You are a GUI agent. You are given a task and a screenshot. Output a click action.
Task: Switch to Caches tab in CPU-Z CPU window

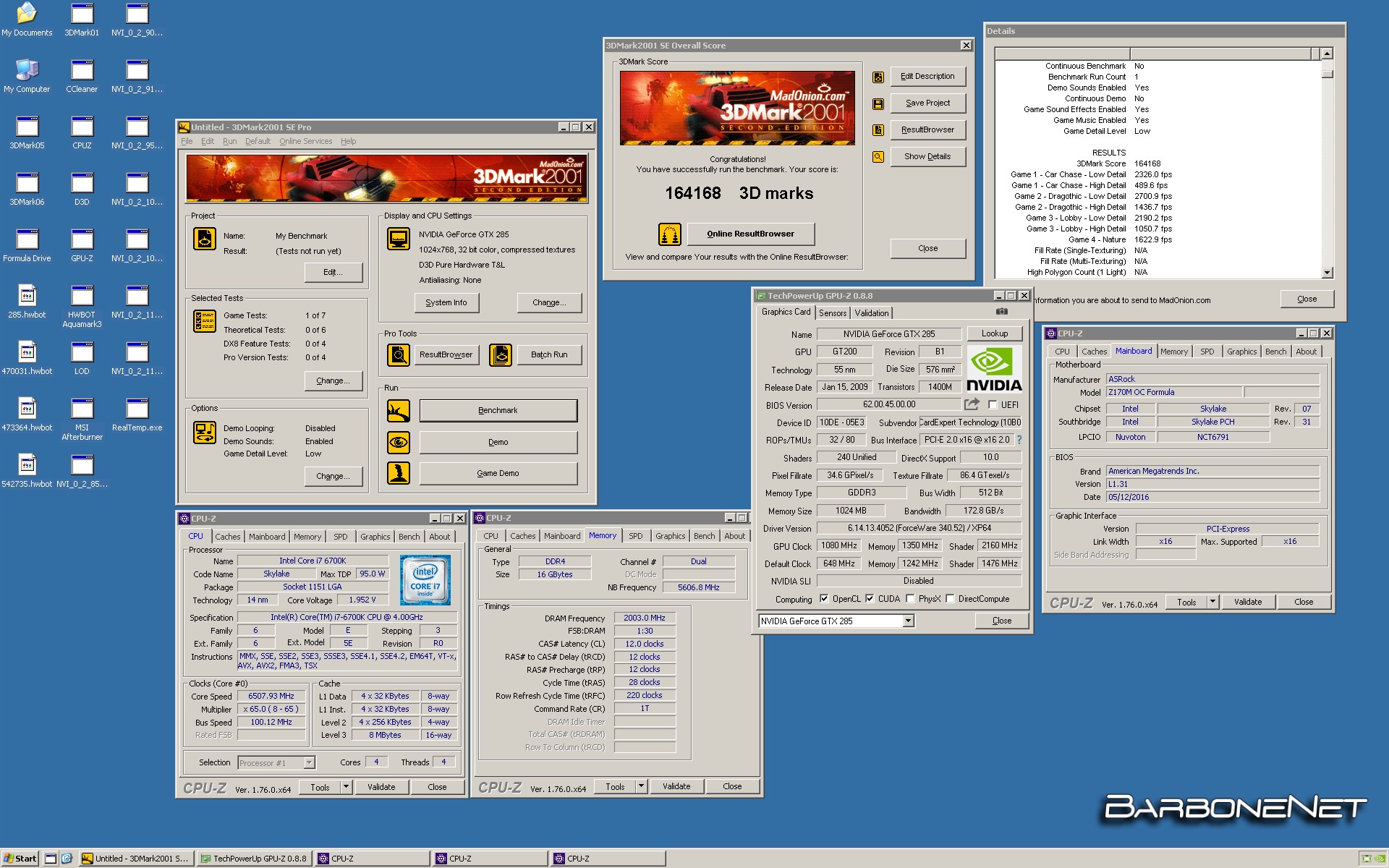[x=227, y=537]
